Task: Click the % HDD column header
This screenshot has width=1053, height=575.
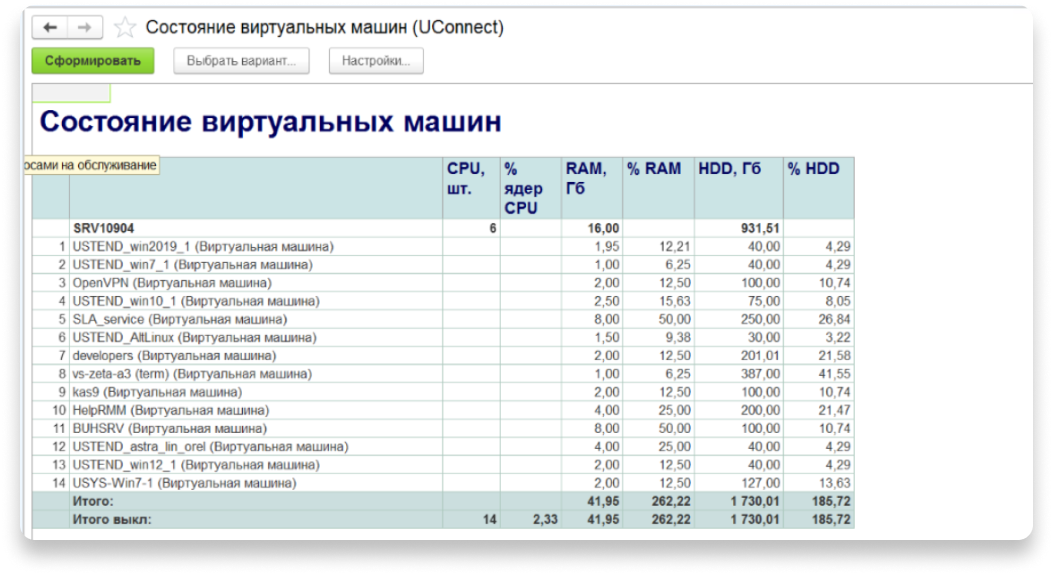Action: [x=819, y=188]
